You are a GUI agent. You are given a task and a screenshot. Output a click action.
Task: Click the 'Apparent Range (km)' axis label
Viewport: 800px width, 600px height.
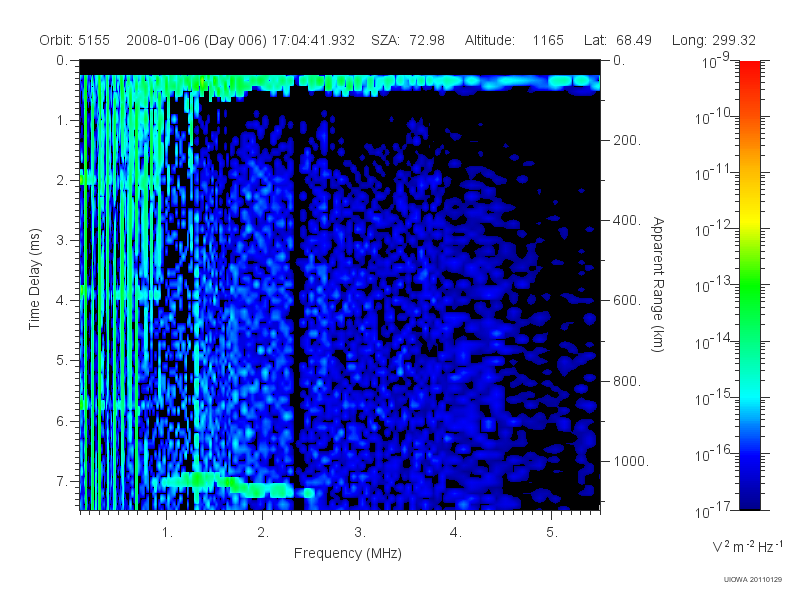658,285
